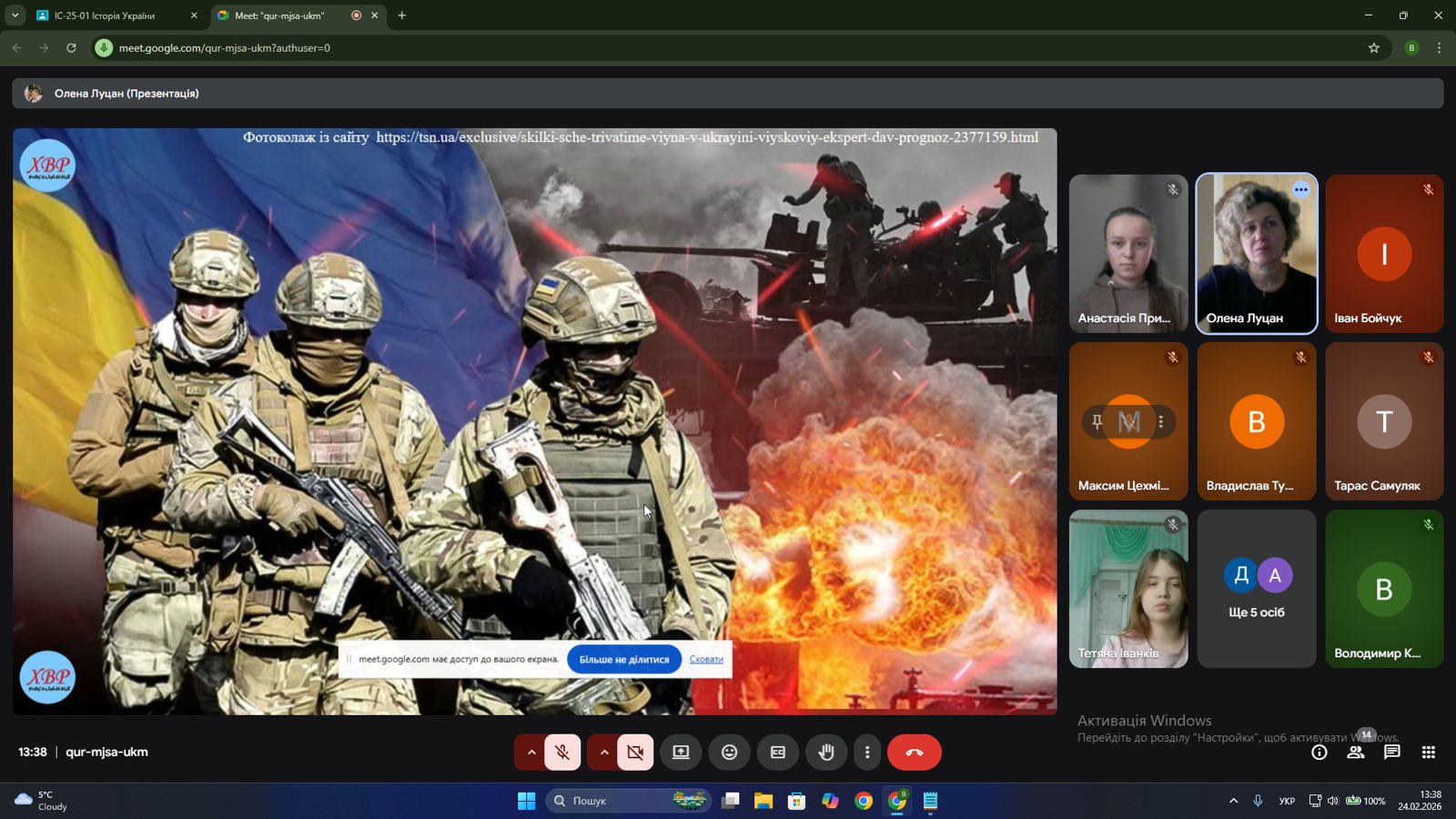Open the emoji reactions panel

click(x=729, y=753)
